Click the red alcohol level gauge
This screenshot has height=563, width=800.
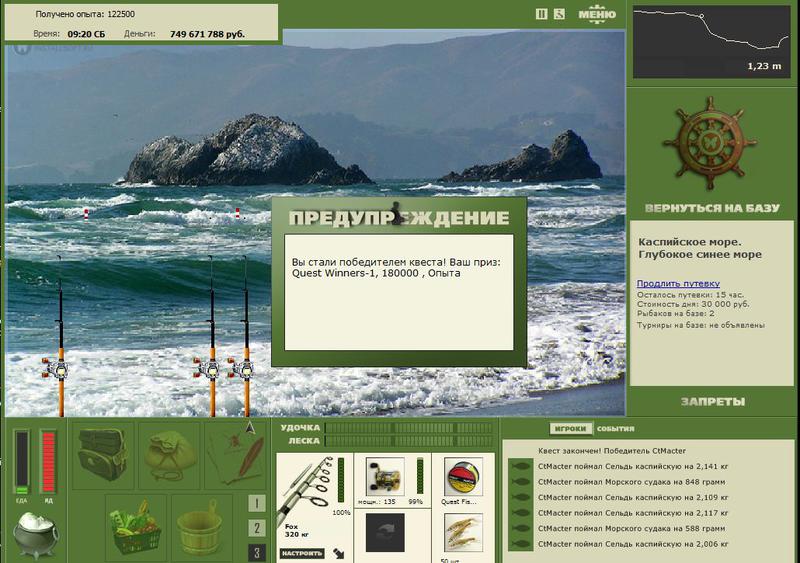pos(48,462)
